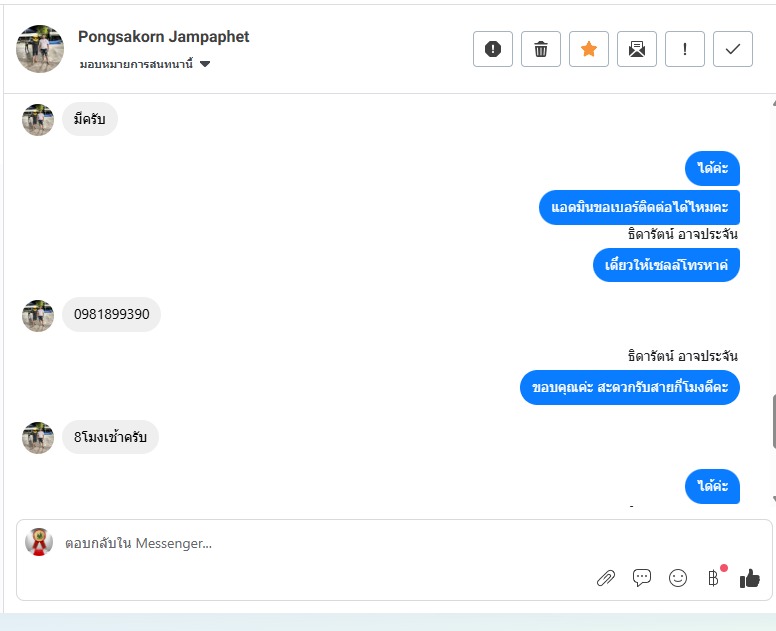Viewport: 776px width, 631px height.
Task: Toggle the orange star follow-up marker
Action: click(588, 49)
